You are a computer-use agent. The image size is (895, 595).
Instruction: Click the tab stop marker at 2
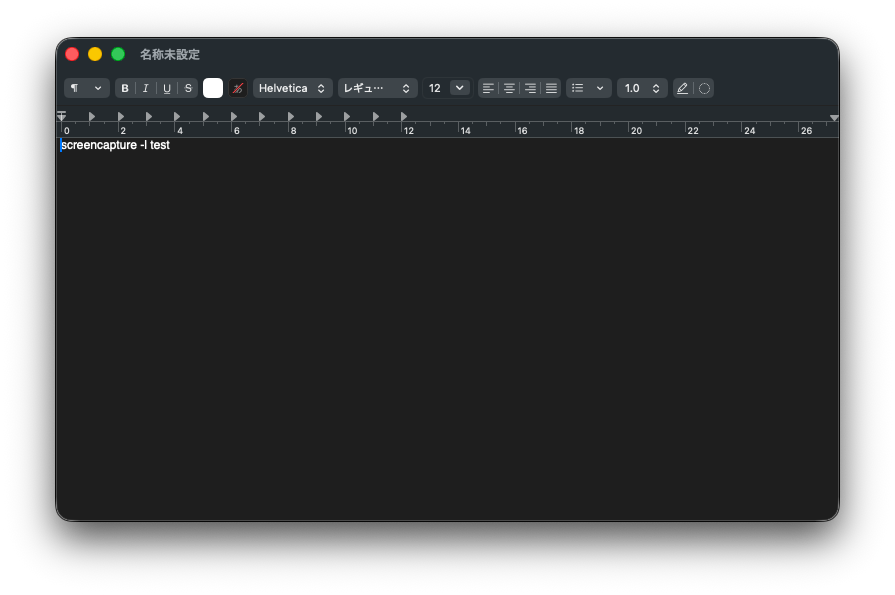tap(121, 116)
